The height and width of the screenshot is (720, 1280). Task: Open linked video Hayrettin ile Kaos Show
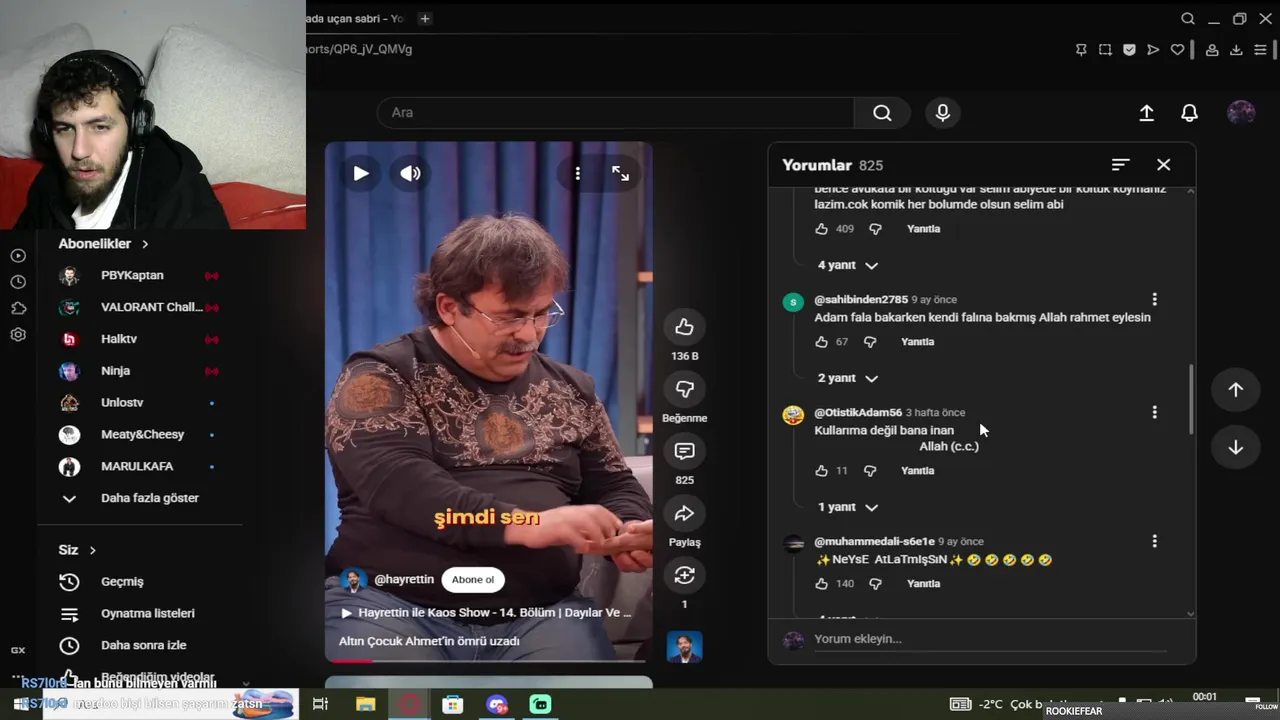(x=487, y=612)
